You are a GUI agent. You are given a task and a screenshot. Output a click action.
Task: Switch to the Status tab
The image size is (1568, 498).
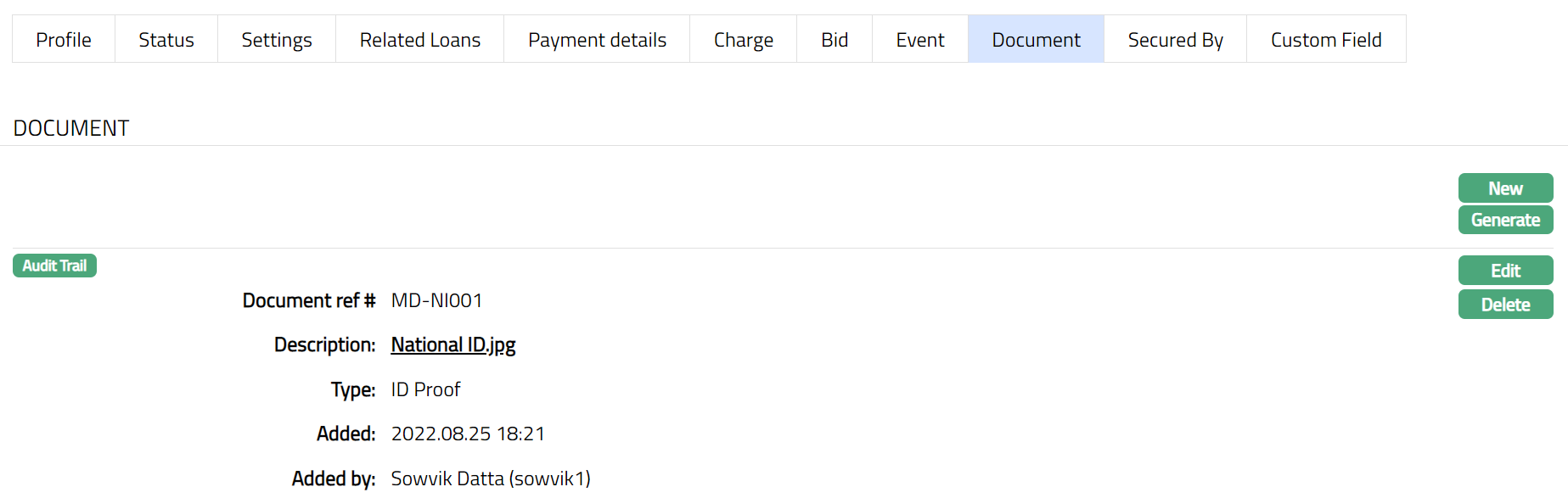tap(166, 40)
